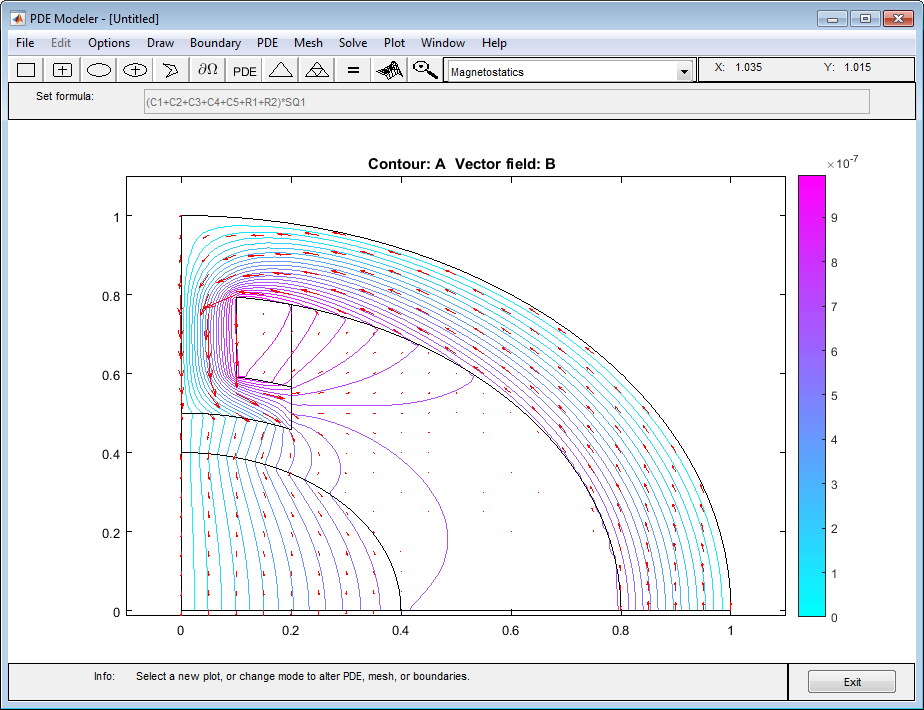Enter boundary mode via ∂Ω button

tap(207, 70)
